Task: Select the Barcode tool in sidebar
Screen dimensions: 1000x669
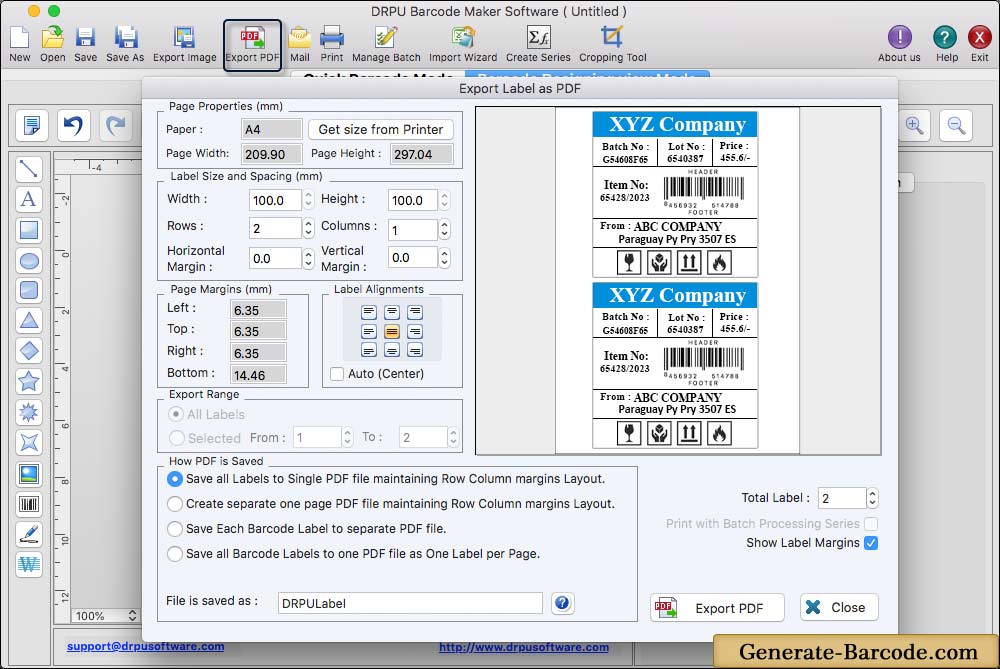Action: [x=29, y=504]
